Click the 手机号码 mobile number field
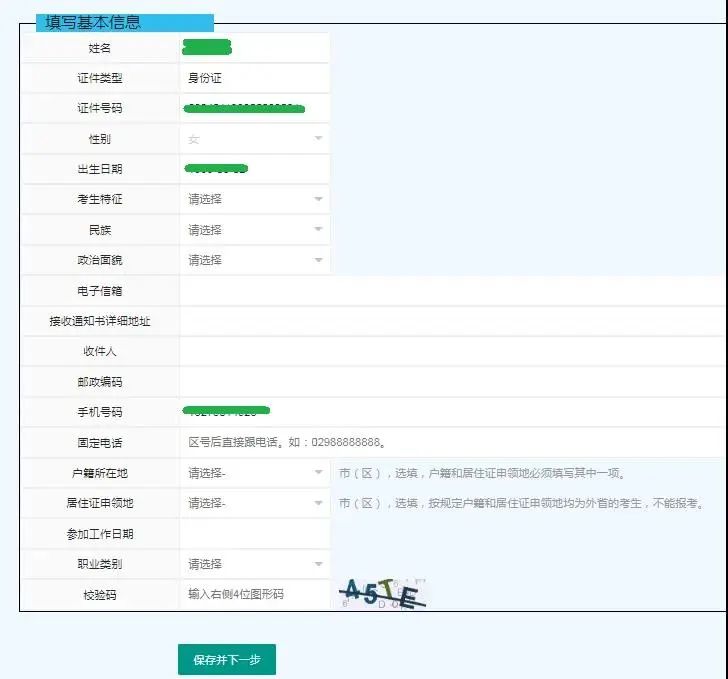The height and width of the screenshot is (679, 728). tap(452, 412)
